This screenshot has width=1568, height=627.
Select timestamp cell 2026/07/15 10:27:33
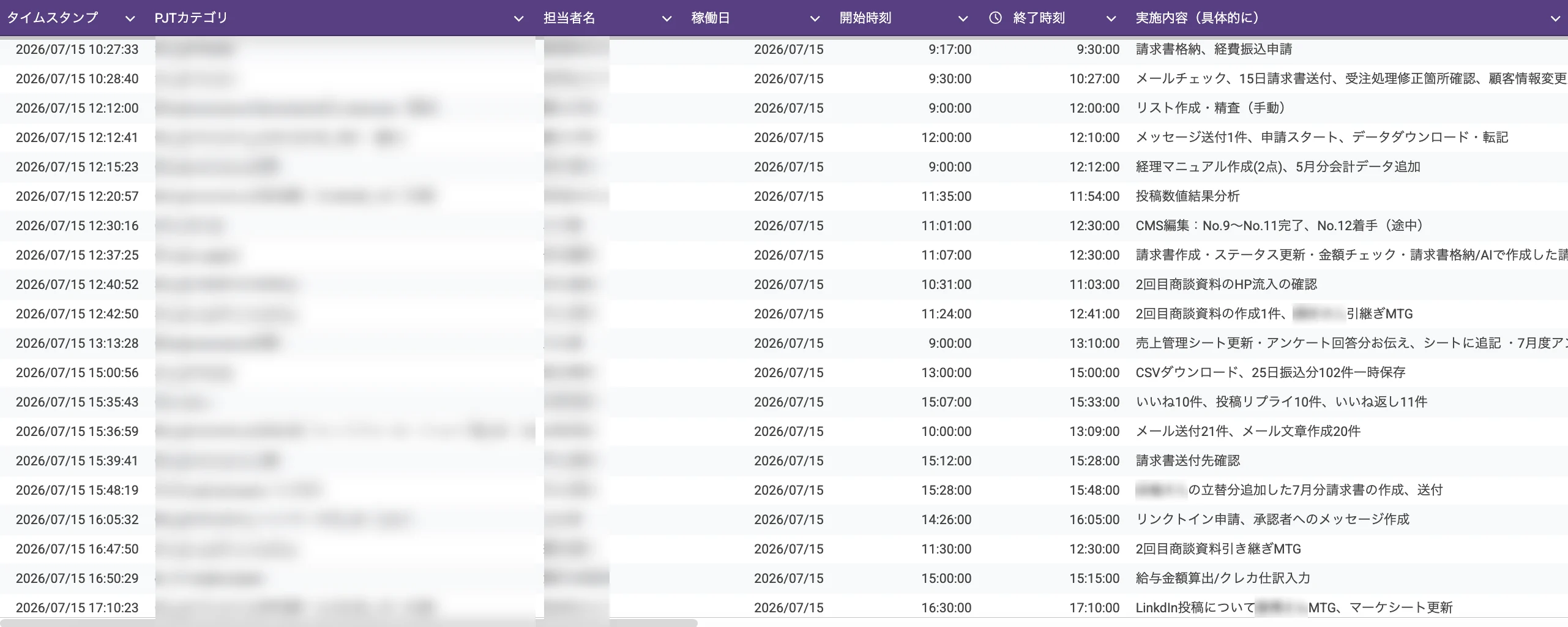[77, 49]
